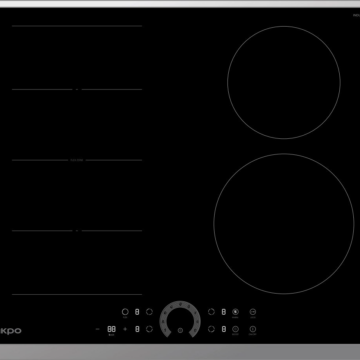The width and height of the screenshot is (360, 360).
Task: Touch the large bottom-right cooking zone circle
Action: (x=284, y=224)
